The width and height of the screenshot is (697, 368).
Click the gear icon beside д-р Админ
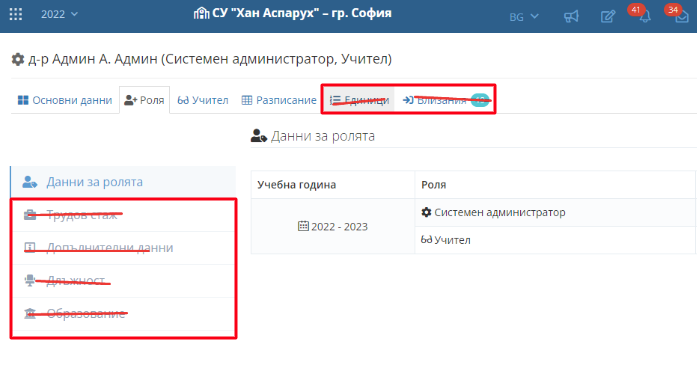[x=18, y=59]
